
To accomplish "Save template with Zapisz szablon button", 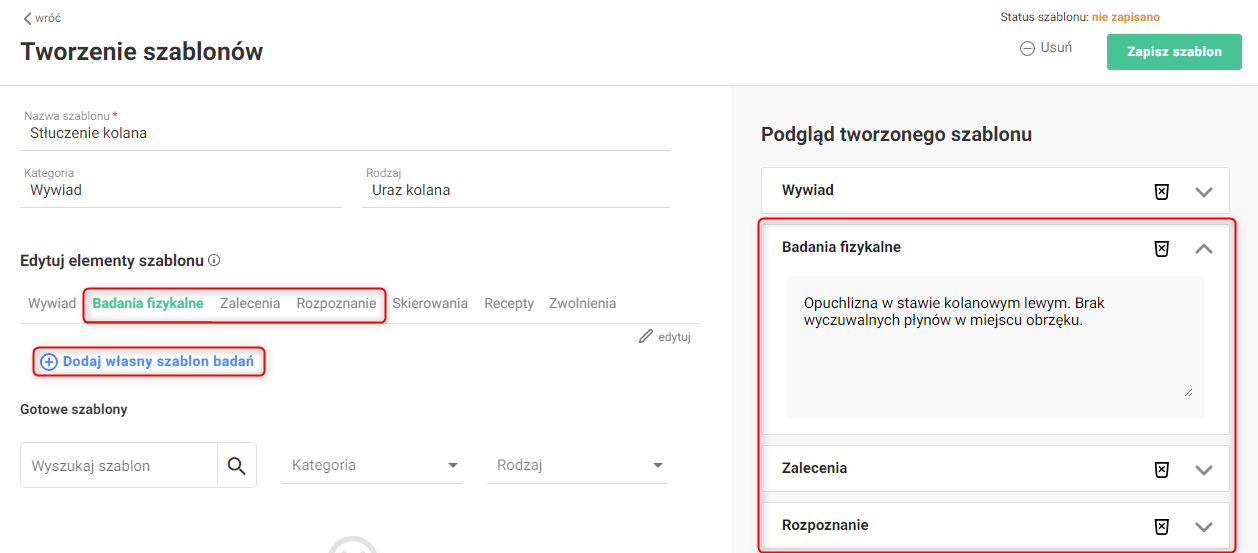I will coord(1174,52).
